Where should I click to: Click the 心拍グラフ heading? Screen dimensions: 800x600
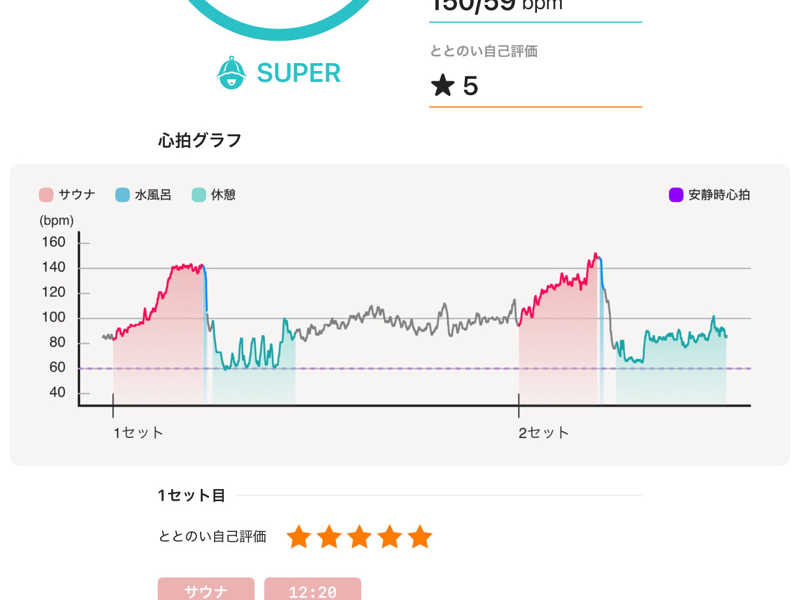(x=199, y=140)
